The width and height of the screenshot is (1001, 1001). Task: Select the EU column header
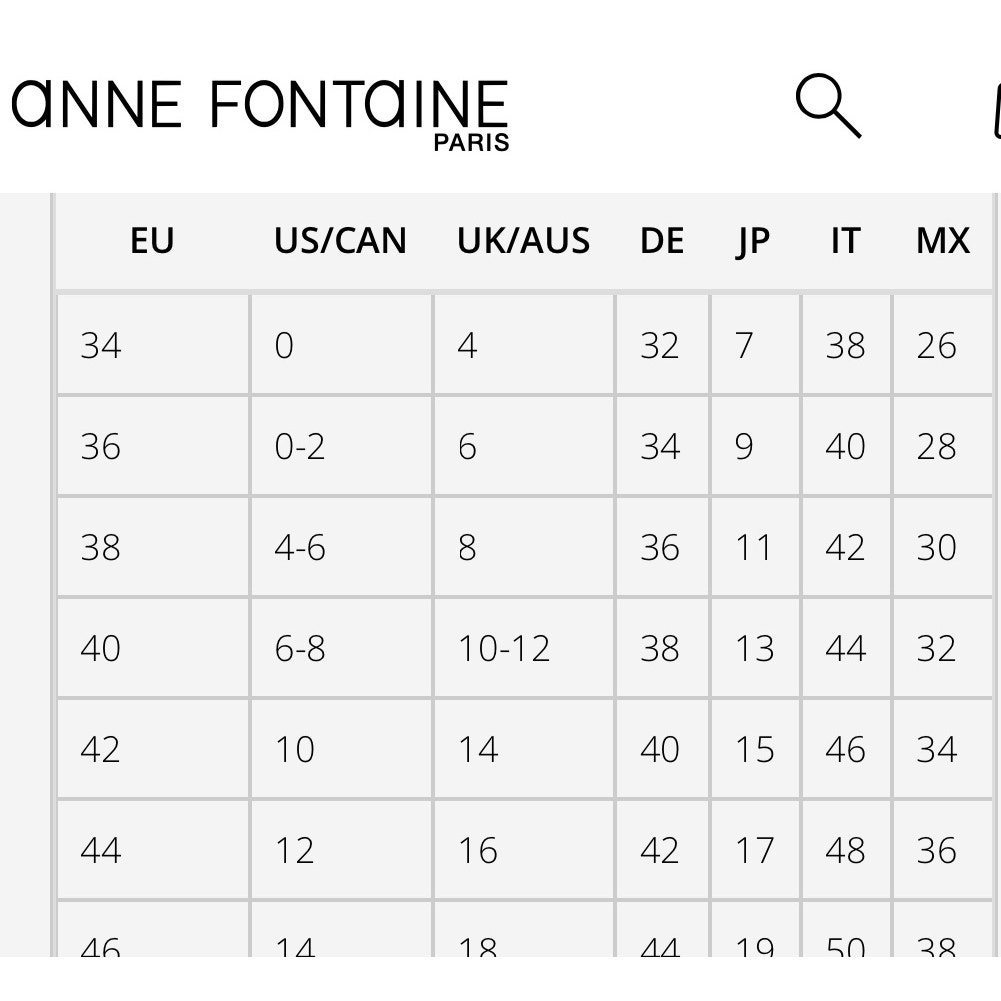pos(152,241)
